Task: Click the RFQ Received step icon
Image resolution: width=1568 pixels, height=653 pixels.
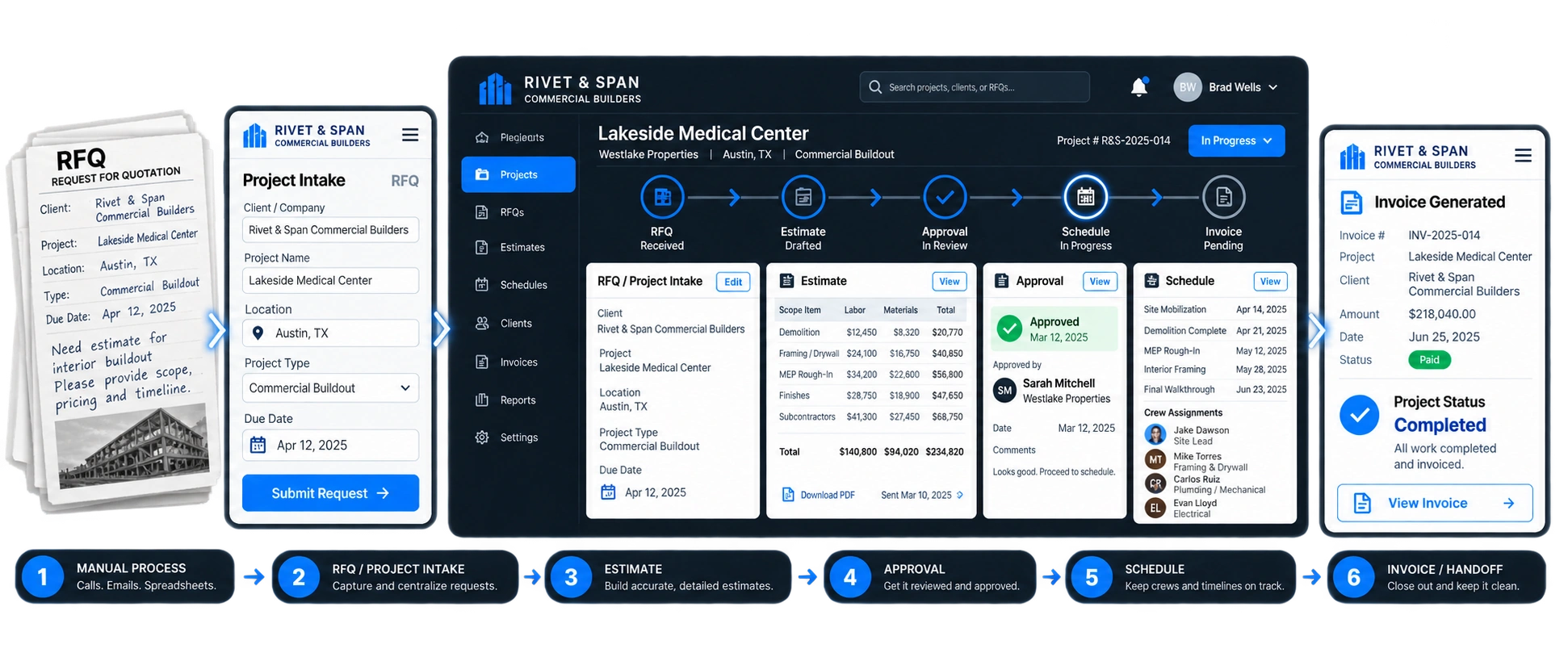Action: (x=662, y=197)
